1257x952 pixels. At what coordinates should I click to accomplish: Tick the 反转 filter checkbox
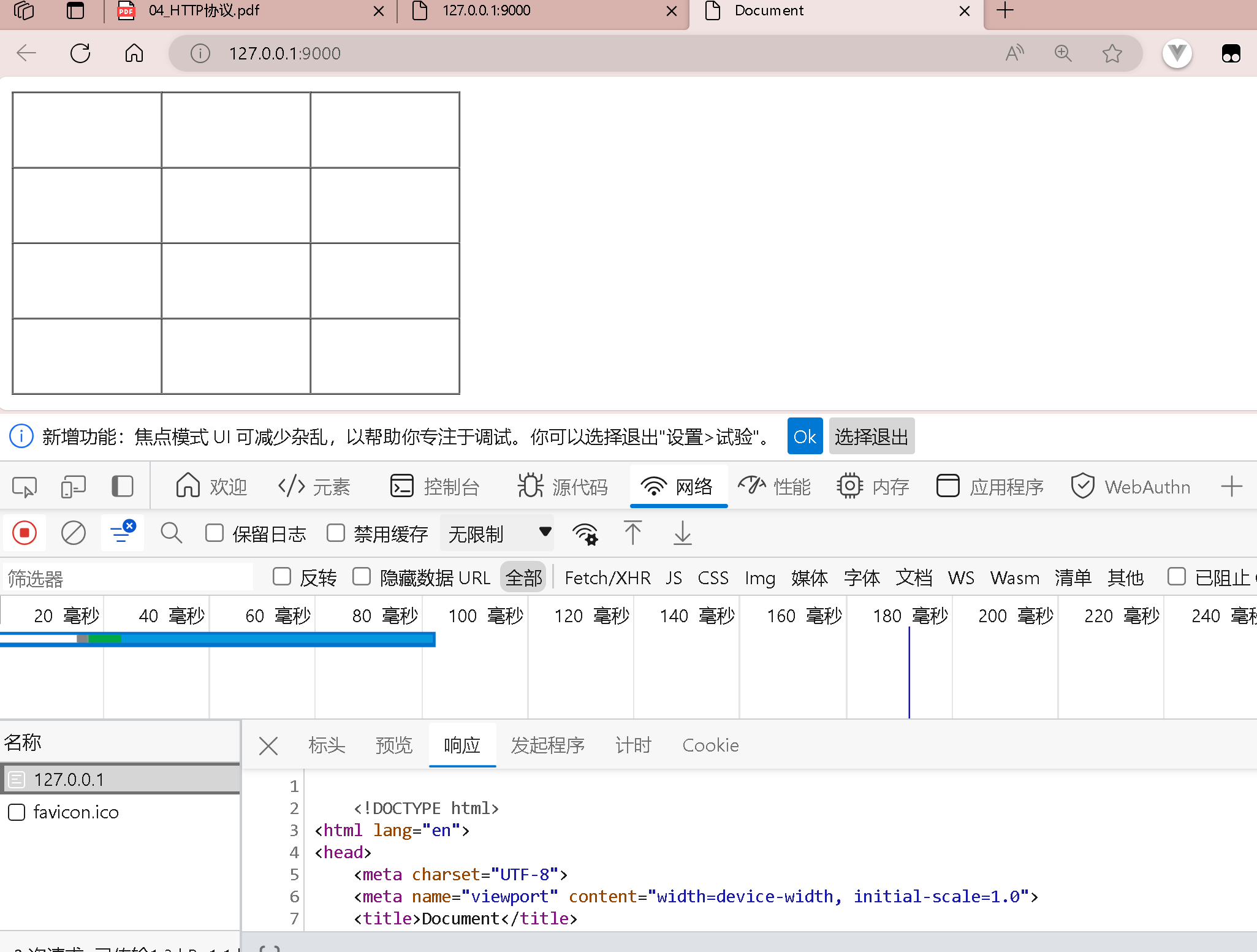(282, 576)
